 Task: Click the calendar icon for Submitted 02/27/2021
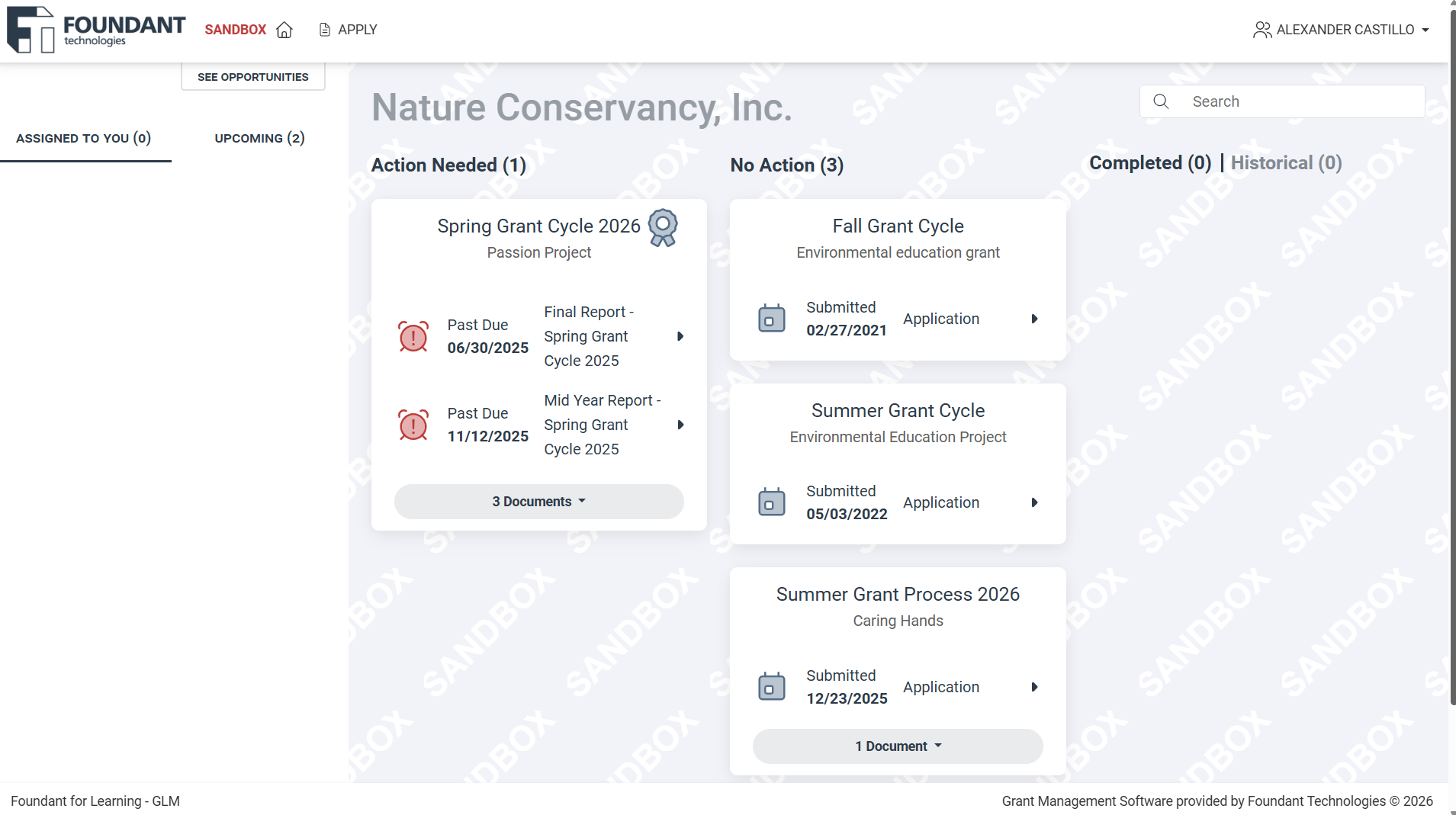coord(772,319)
